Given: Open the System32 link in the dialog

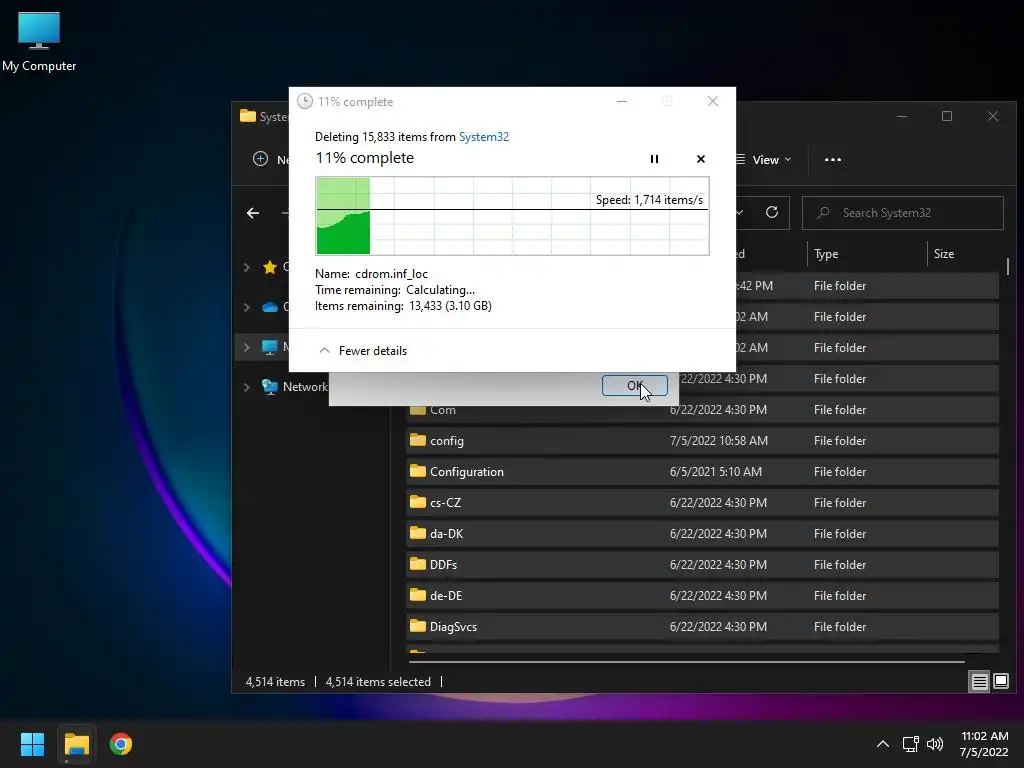Looking at the screenshot, I should [483, 136].
